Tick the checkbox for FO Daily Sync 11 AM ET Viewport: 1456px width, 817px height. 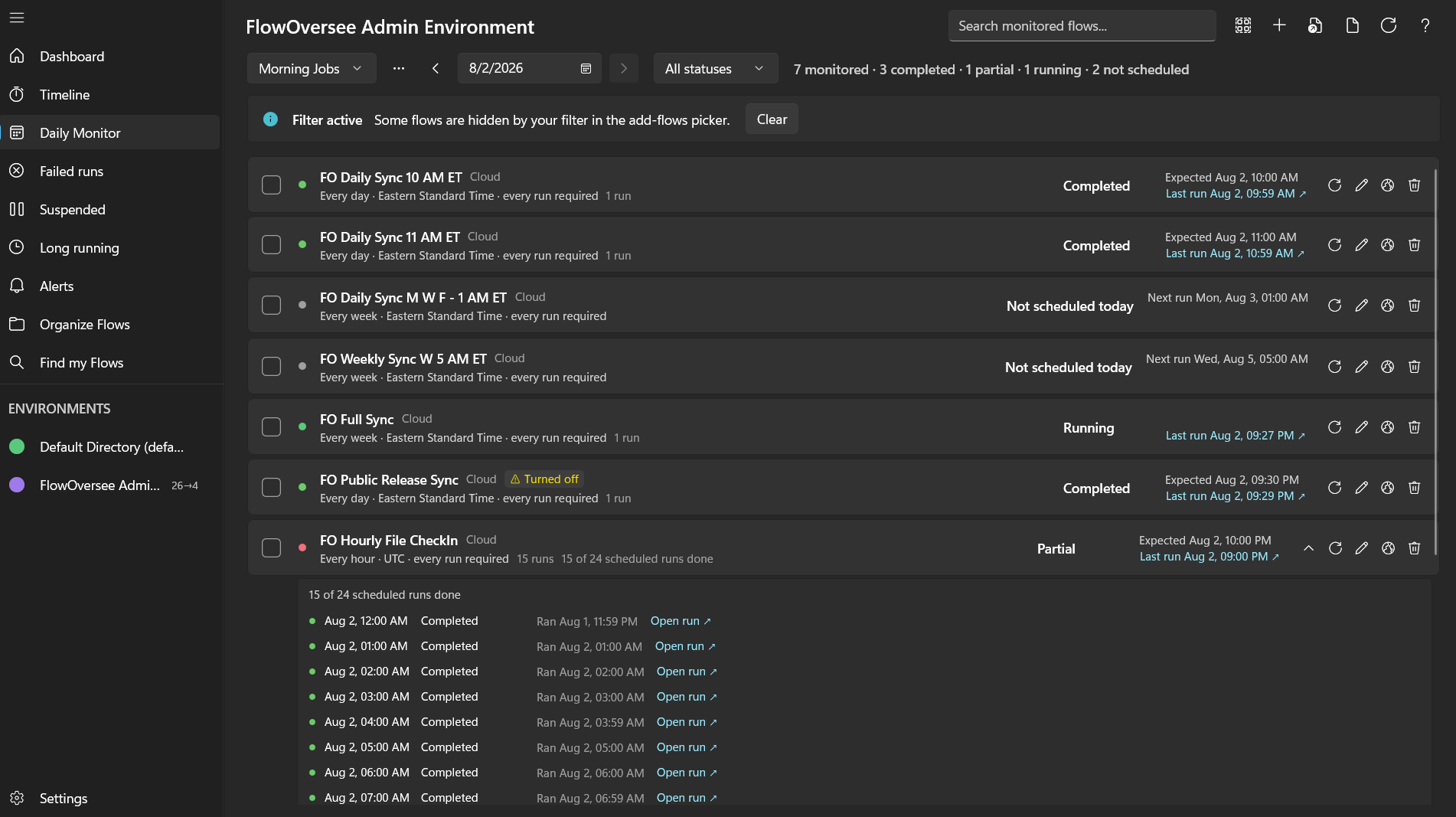(272, 245)
